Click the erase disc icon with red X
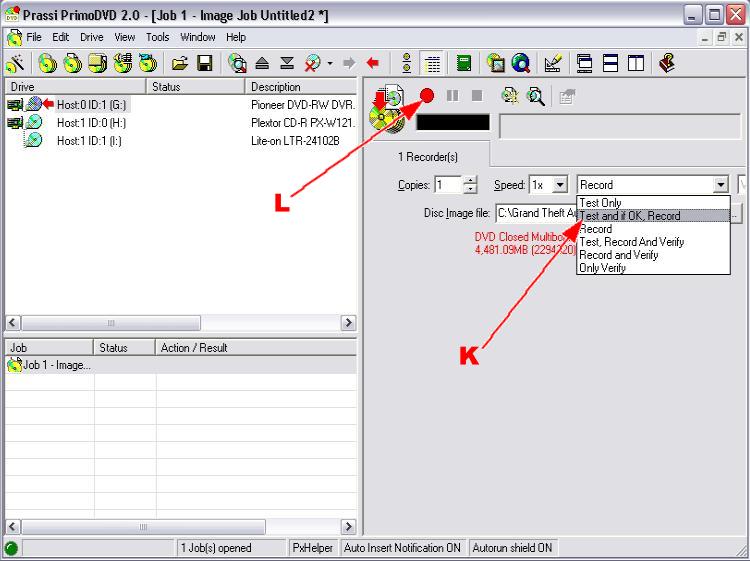 (313, 63)
